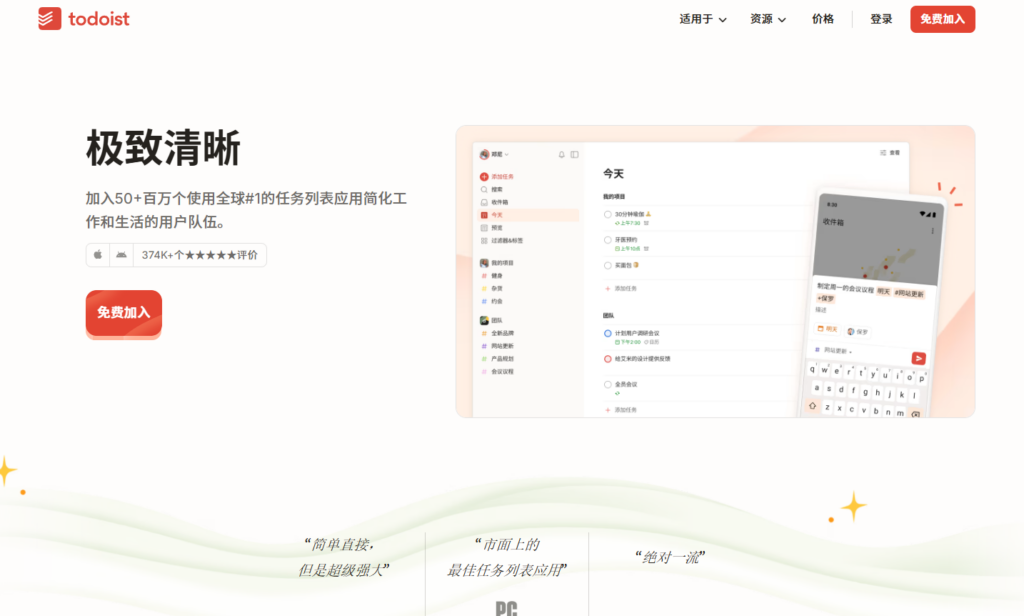Open the 郑妮 account dropdown
Image resolution: width=1024 pixels, height=616 pixels.
493,154
